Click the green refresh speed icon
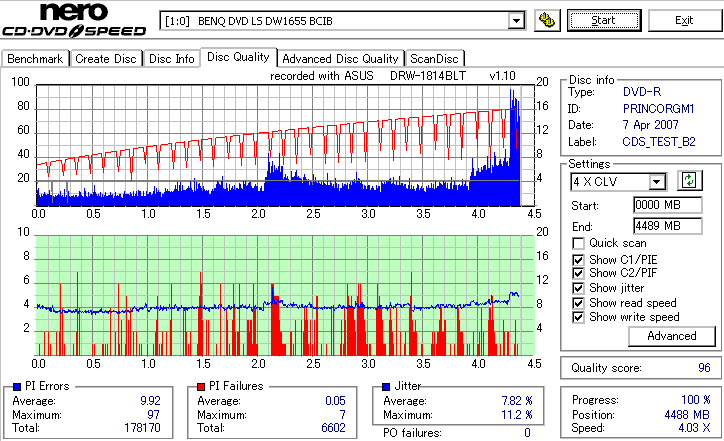Screen dimensions: 724x441 (689, 181)
